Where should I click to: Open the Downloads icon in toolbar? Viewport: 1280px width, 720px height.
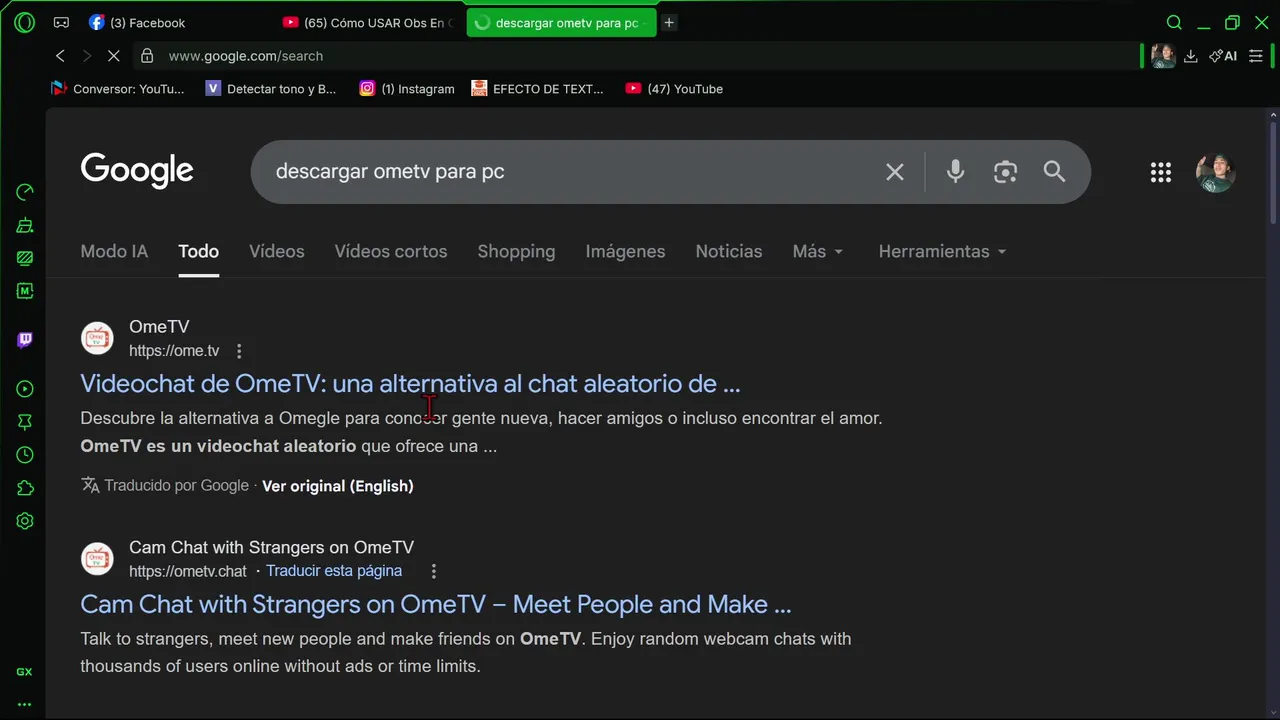click(x=1190, y=56)
